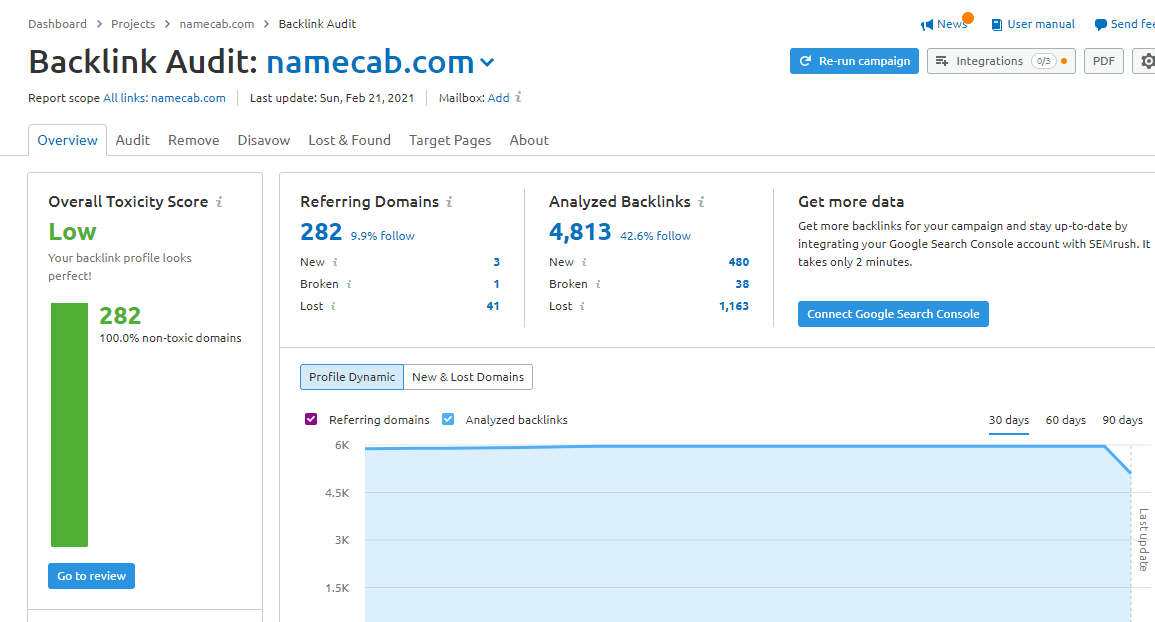Click the Send feedback speech bubble icon

click(x=1103, y=23)
